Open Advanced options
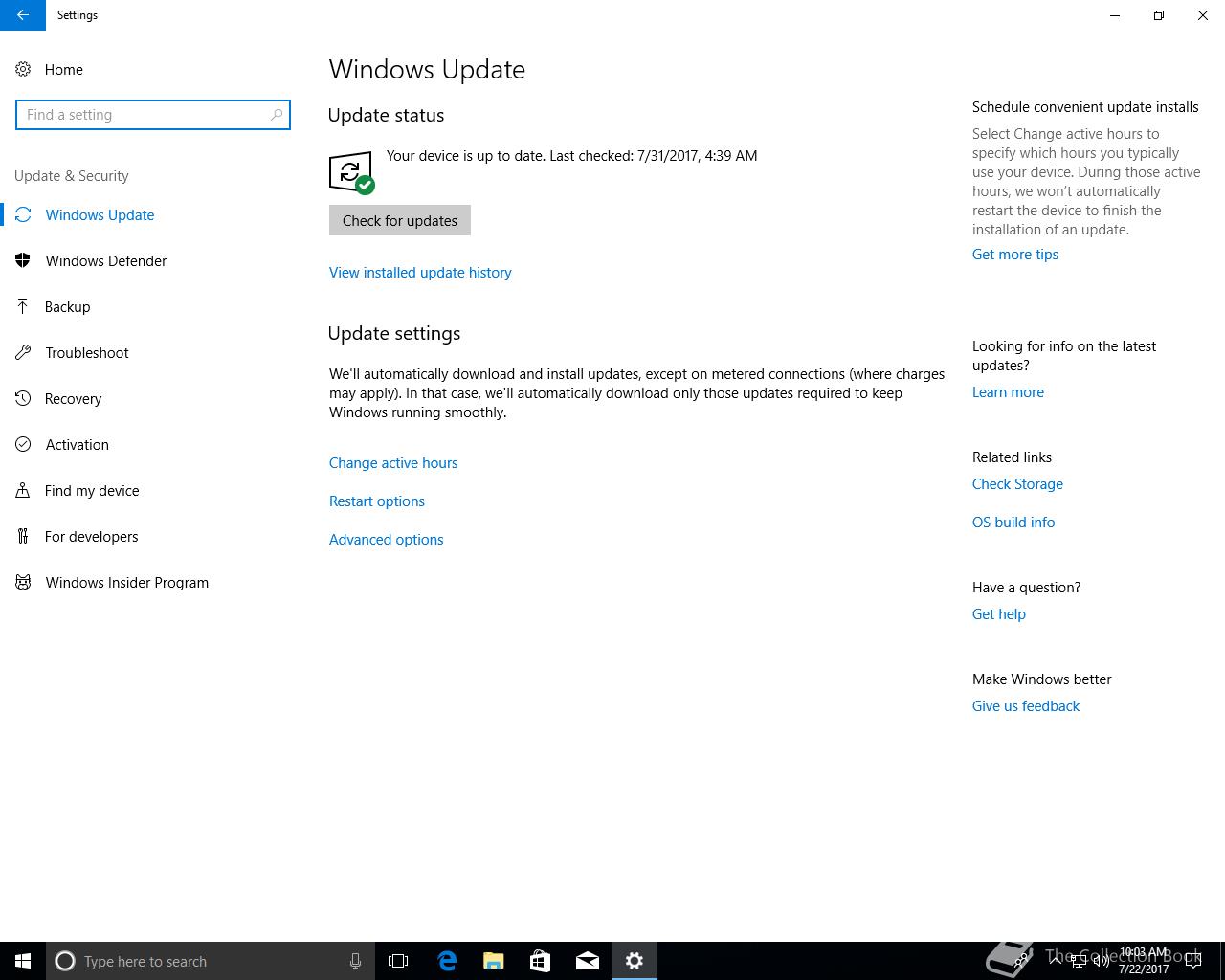Viewport: 1225px width, 980px height. click(387, 540)
